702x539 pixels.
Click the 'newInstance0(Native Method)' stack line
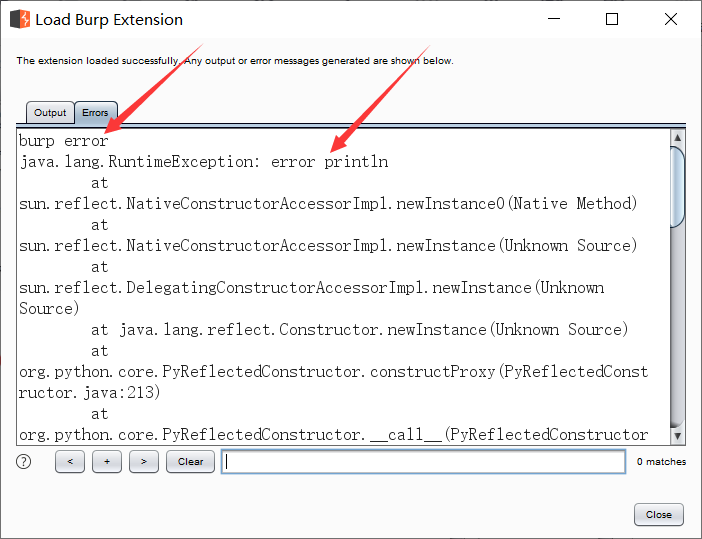[x=328, y=204]
